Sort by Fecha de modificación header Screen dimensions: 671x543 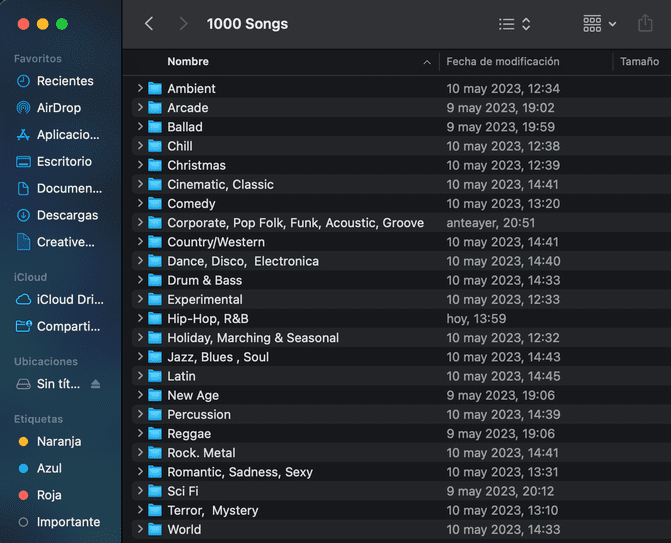pos(503,62)
